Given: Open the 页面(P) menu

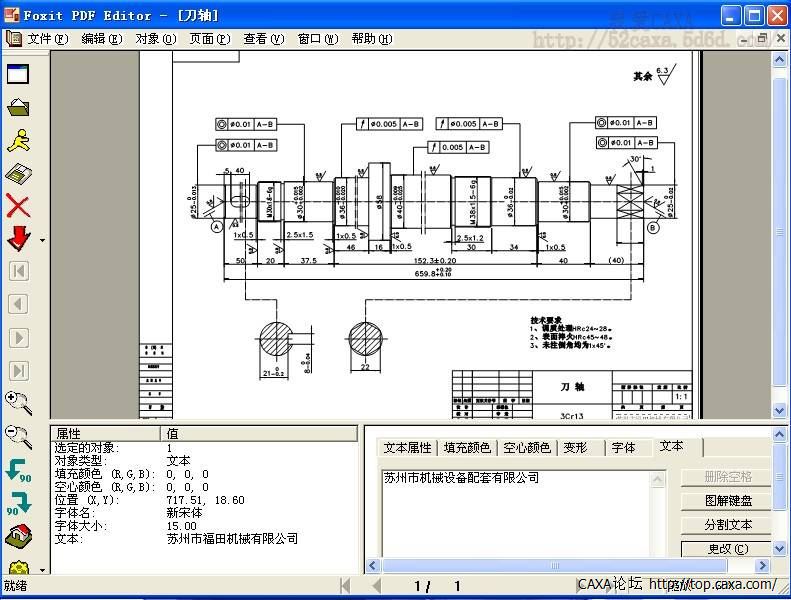Looking at the screenshot, I should coord(210,39).
